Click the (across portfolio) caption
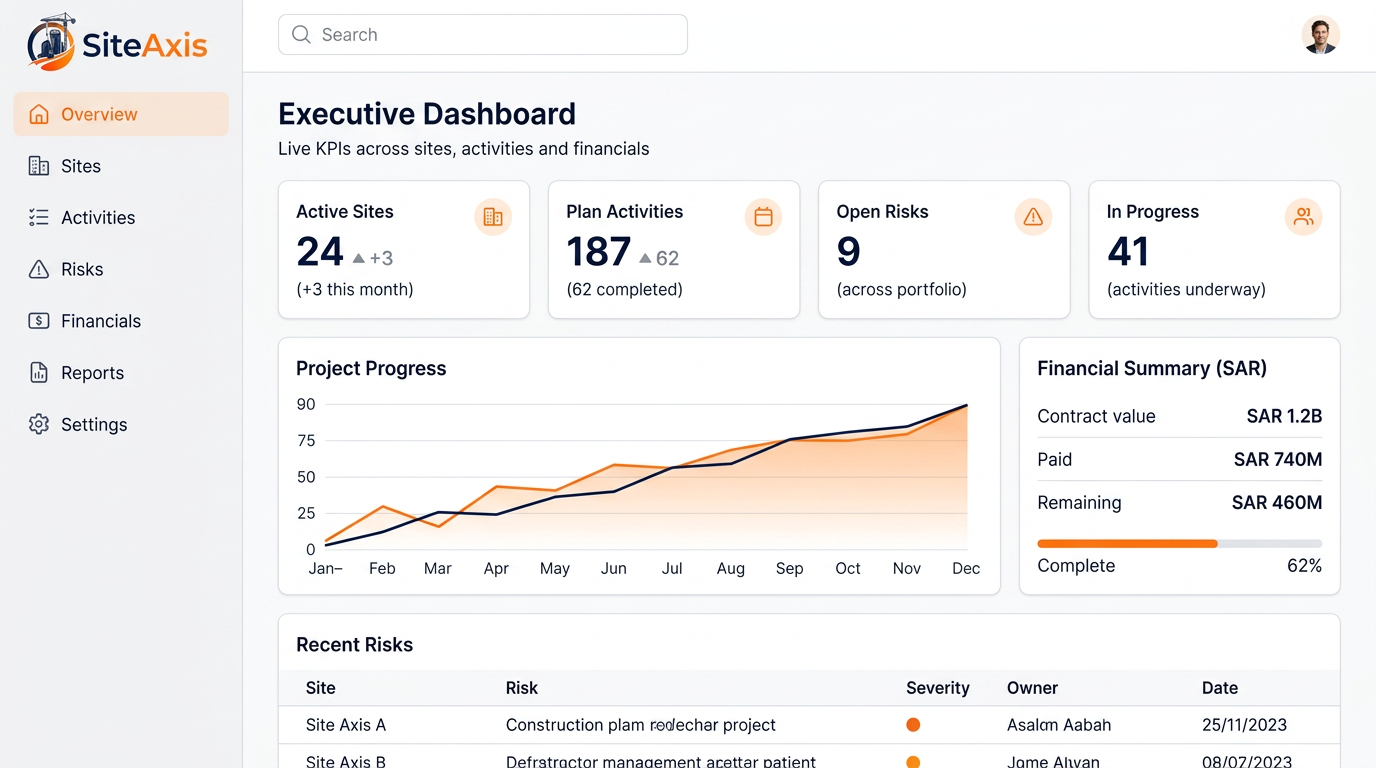 [x=902, y=290]
